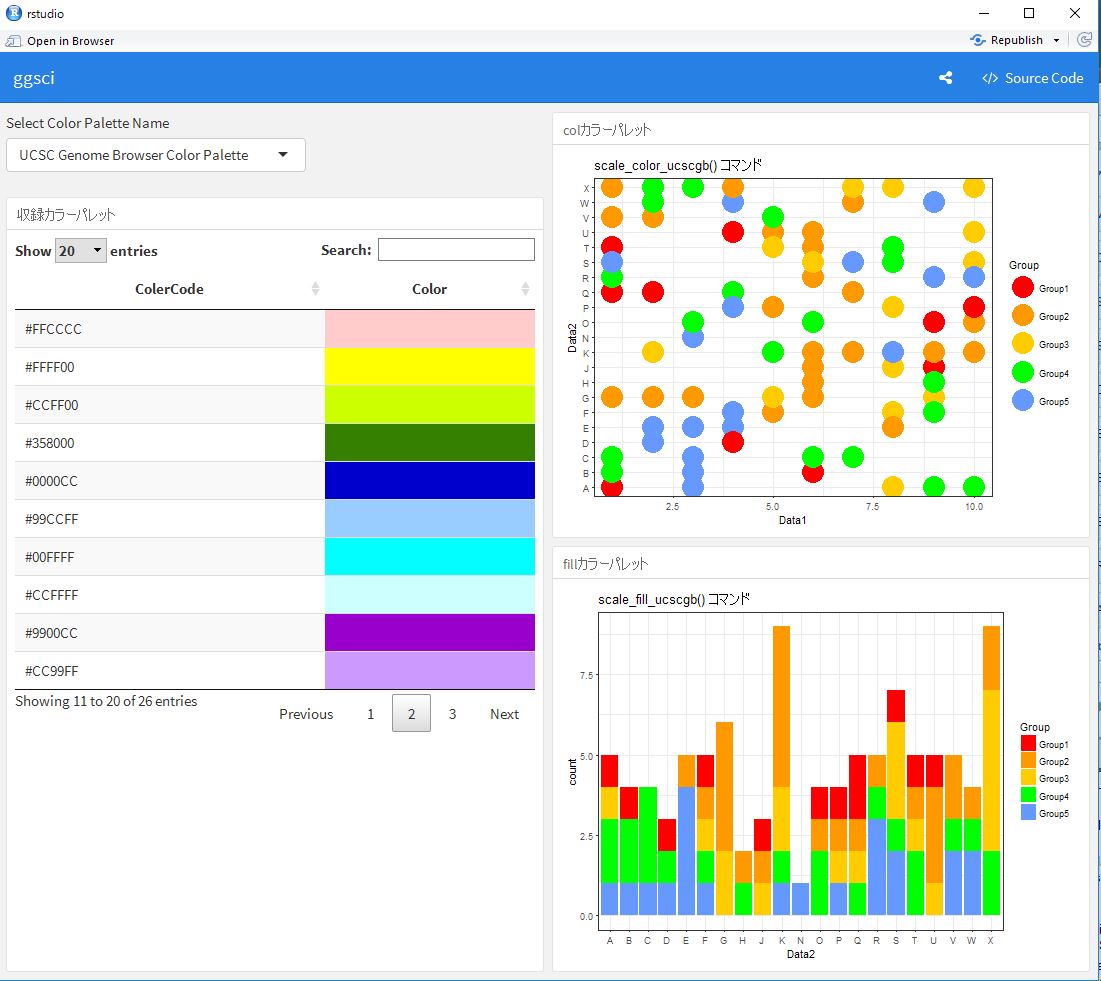Sort the table by Color column
Image resolution: width=1101 pixels, height=981 pixels.
tap(429, 289)
